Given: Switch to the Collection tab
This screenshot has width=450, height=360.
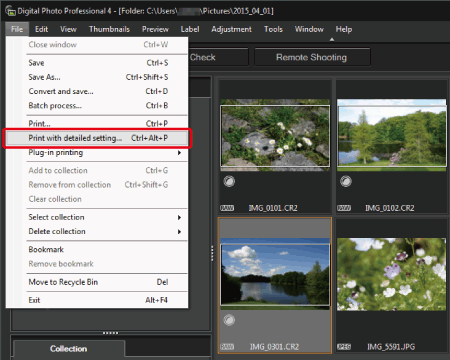Looking at the screenshot, I should coord(69,349).
